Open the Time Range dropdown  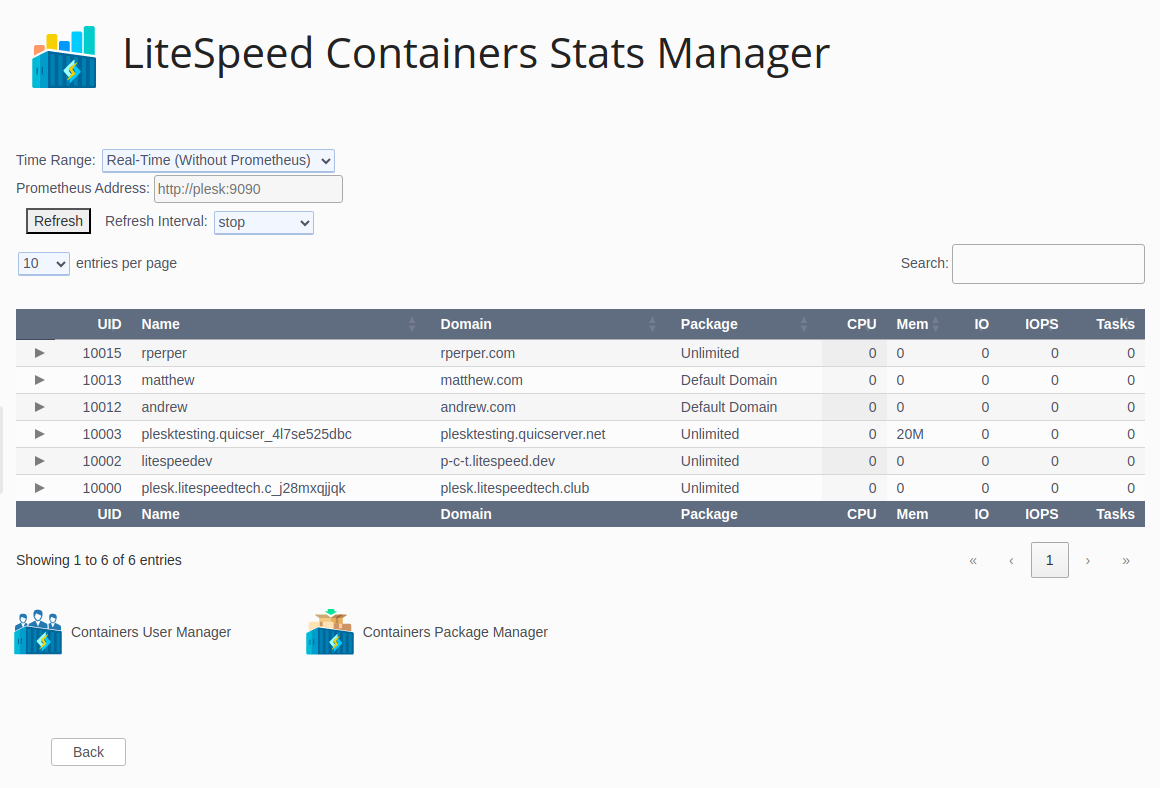218,160
